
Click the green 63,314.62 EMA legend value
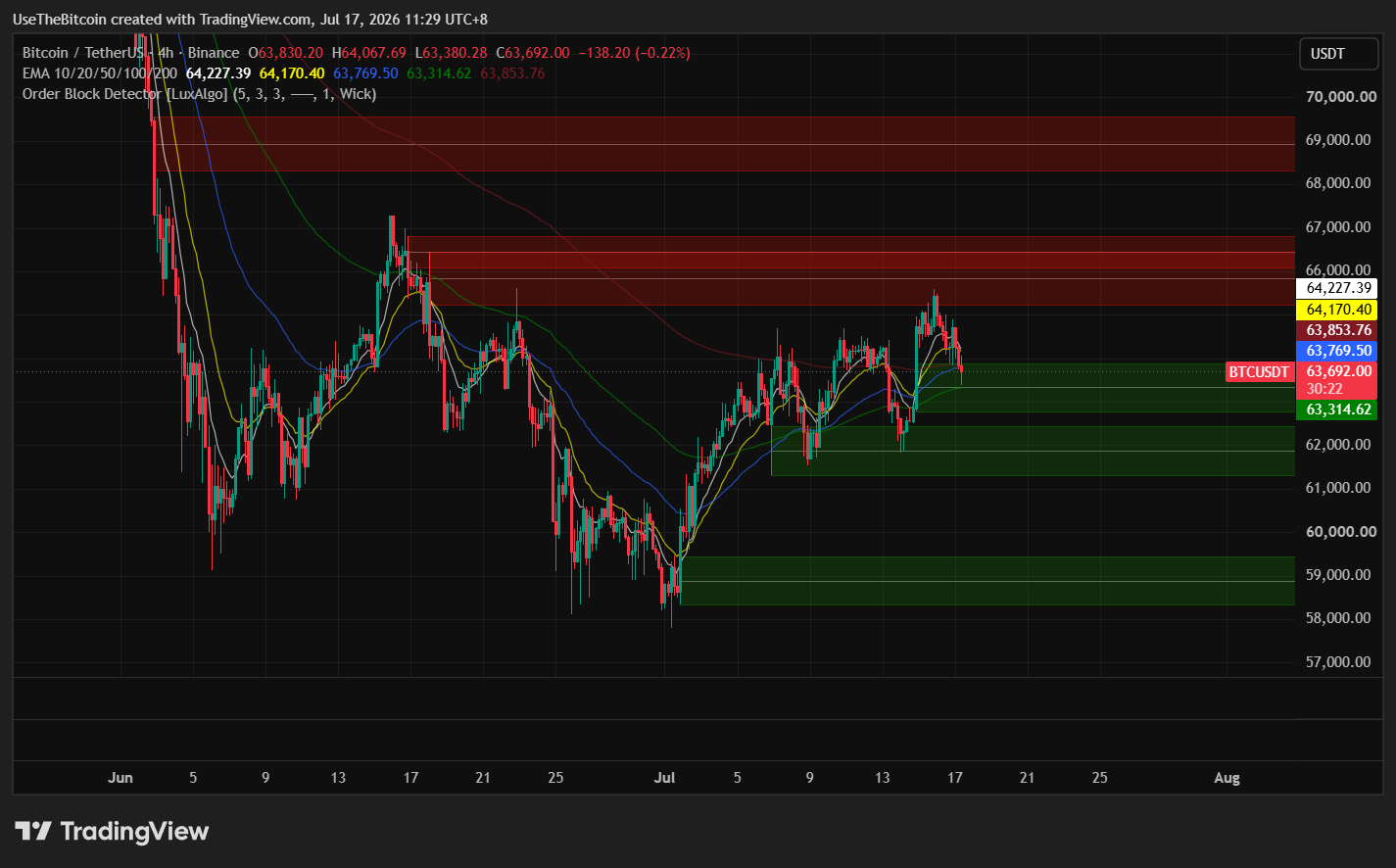click(439, 73)
